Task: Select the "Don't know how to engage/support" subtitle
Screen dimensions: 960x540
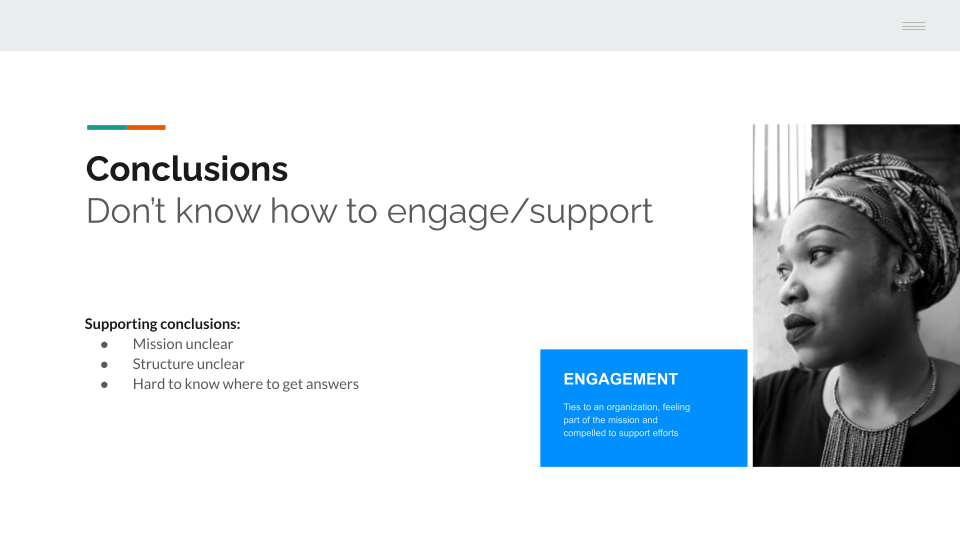Action: pyautogui.click(x=369, y=212)
